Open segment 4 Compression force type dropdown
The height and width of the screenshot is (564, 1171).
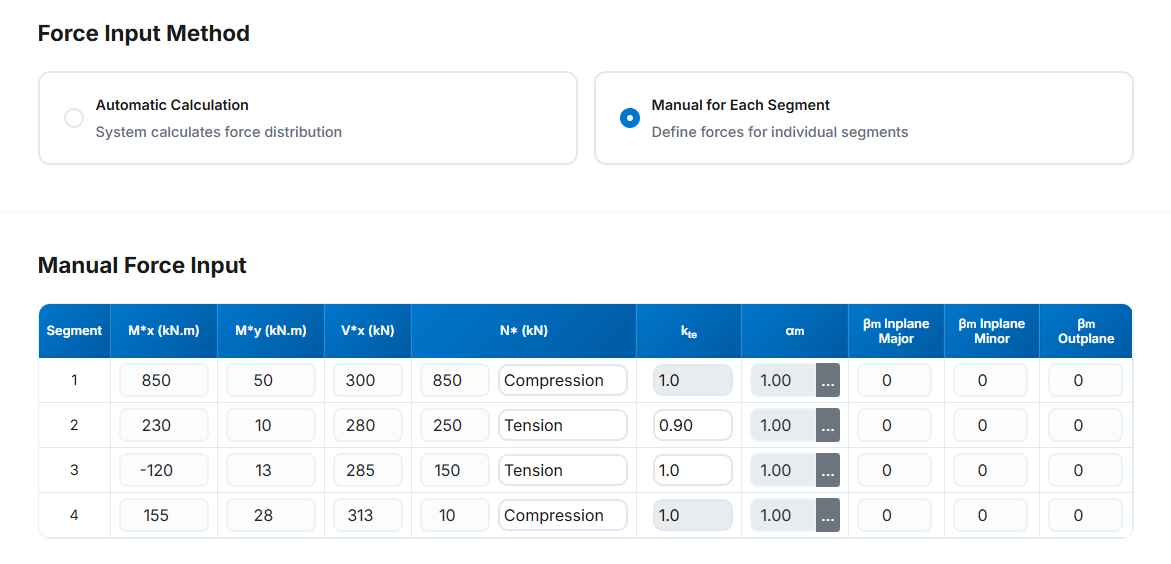click(x=562, y=516)
